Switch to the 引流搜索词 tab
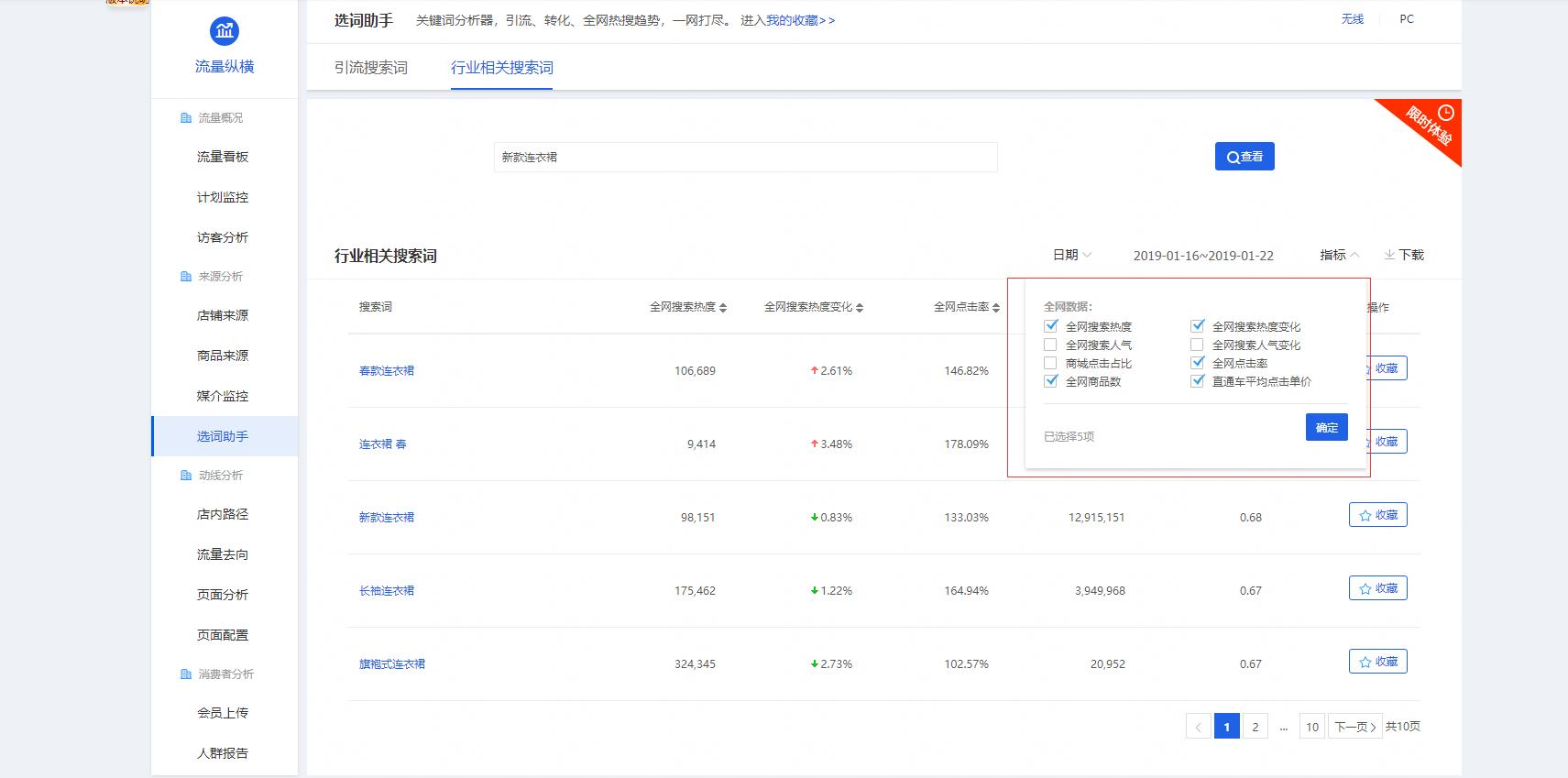1568x778 pixels. tap(371, 68)
